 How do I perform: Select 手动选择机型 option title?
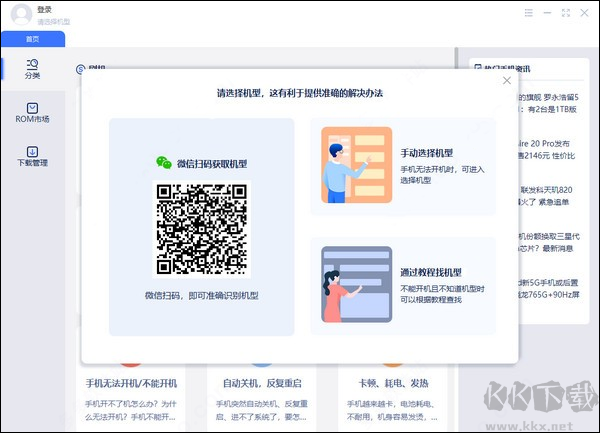427,153
